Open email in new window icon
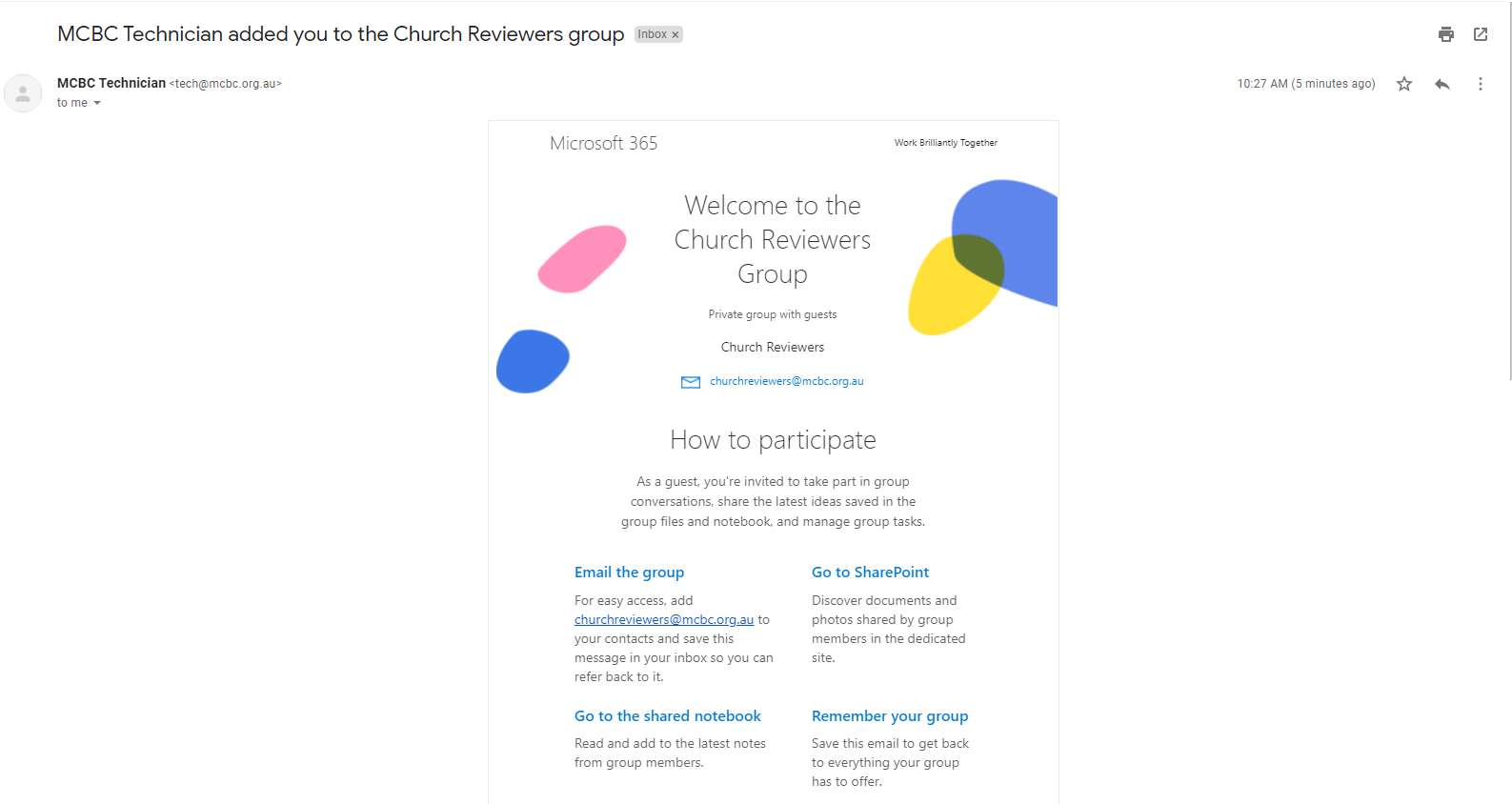Viewport: 1512px width, 804px height. [x=1481, y=34]
